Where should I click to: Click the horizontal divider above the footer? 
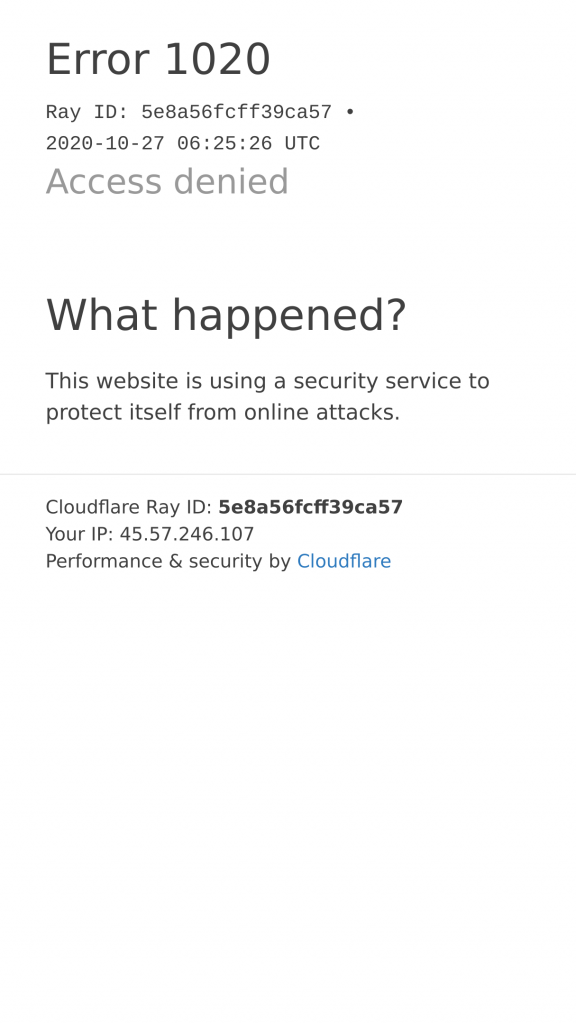(288, 474)
